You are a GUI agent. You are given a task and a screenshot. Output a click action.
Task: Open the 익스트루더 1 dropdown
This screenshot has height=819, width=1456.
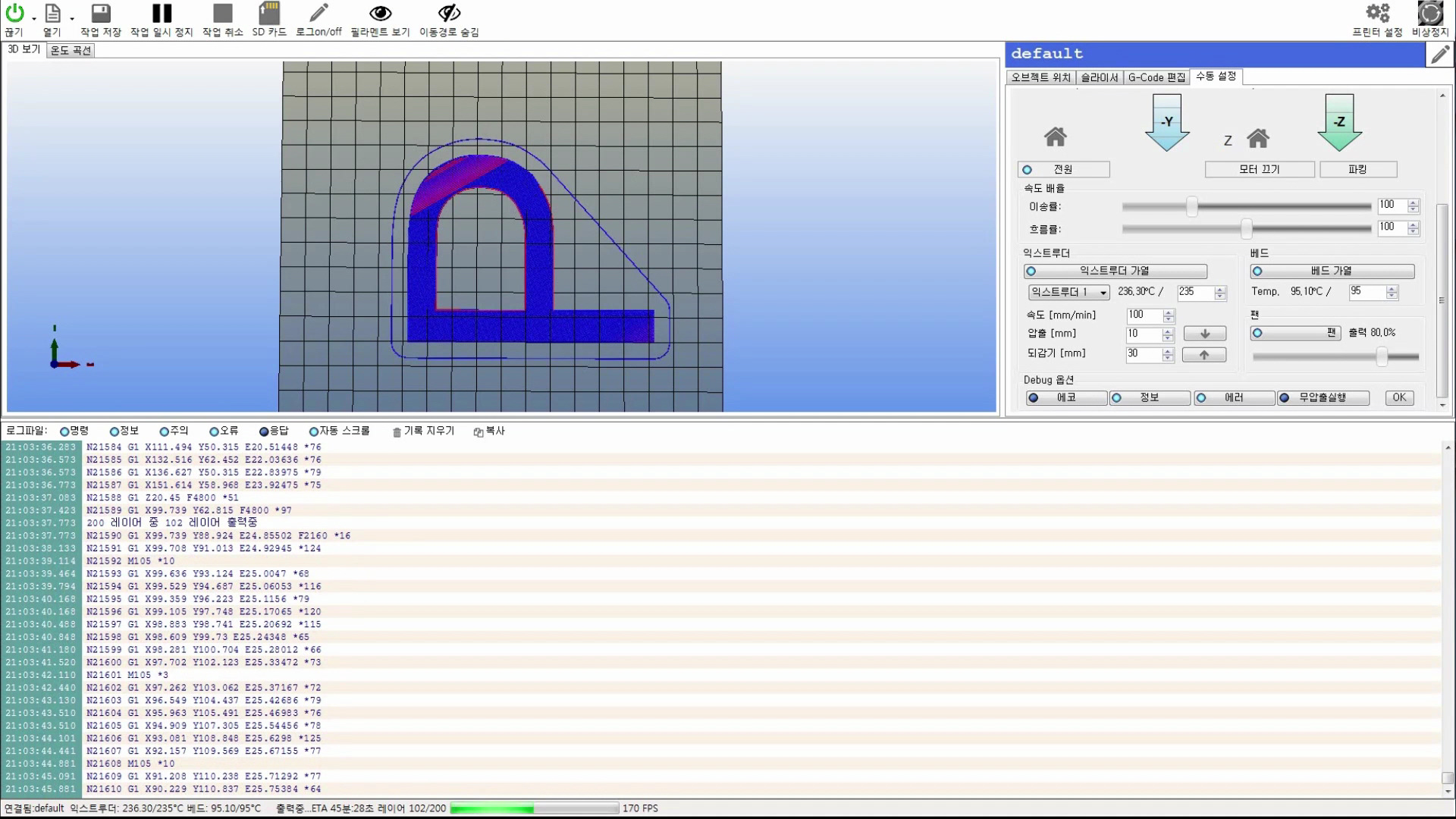coord(1069,292)
